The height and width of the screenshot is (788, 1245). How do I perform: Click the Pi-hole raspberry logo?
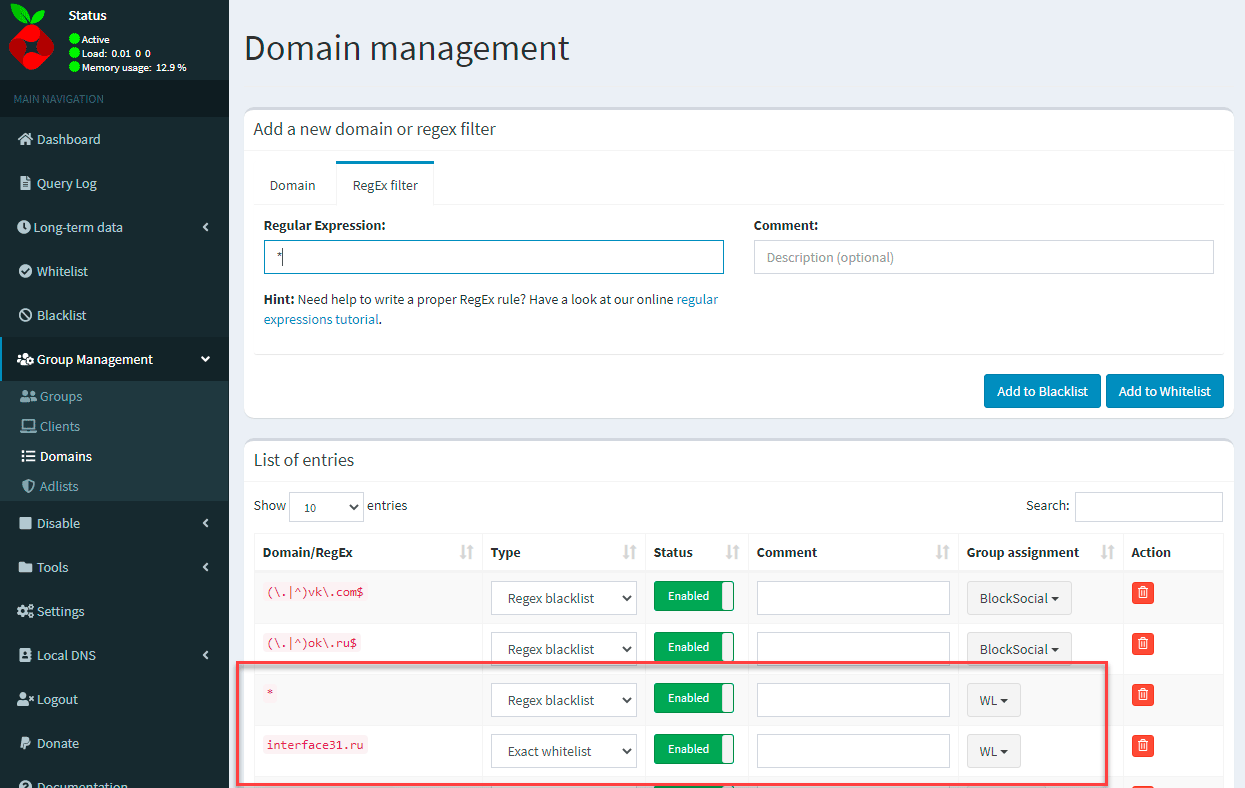point(31,40)
